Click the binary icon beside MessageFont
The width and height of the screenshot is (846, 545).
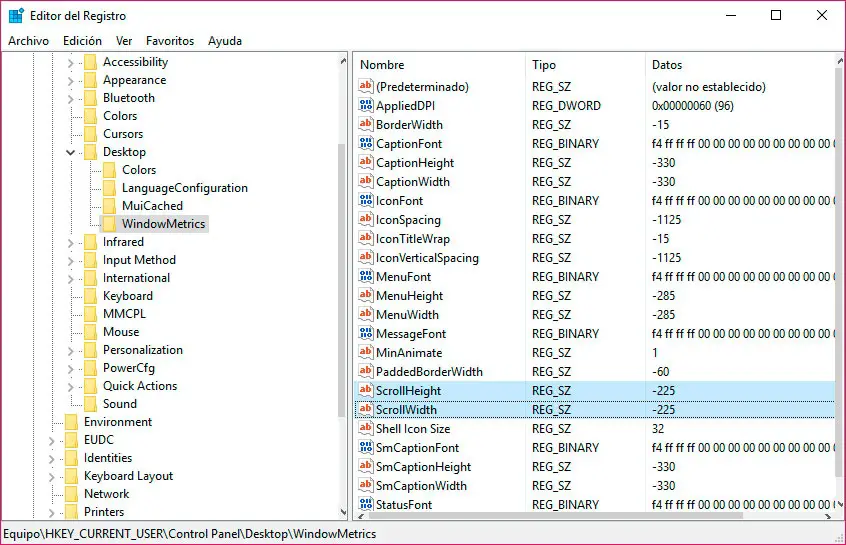[366, 333]
